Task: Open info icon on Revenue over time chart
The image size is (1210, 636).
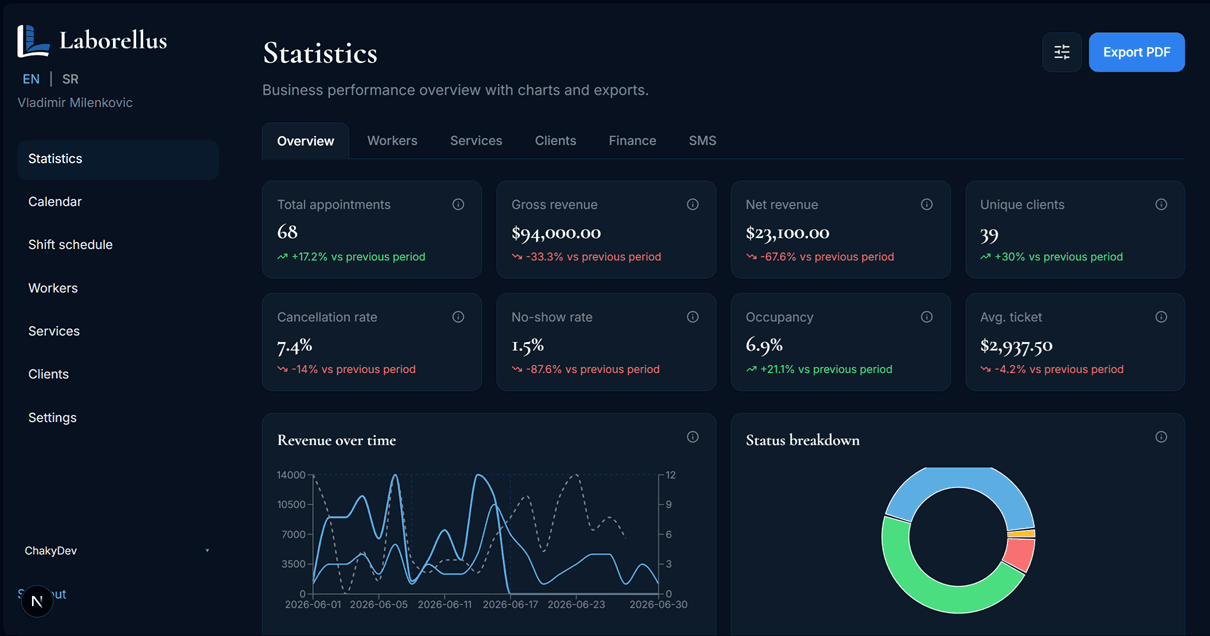Action: (x=692, y=437)
